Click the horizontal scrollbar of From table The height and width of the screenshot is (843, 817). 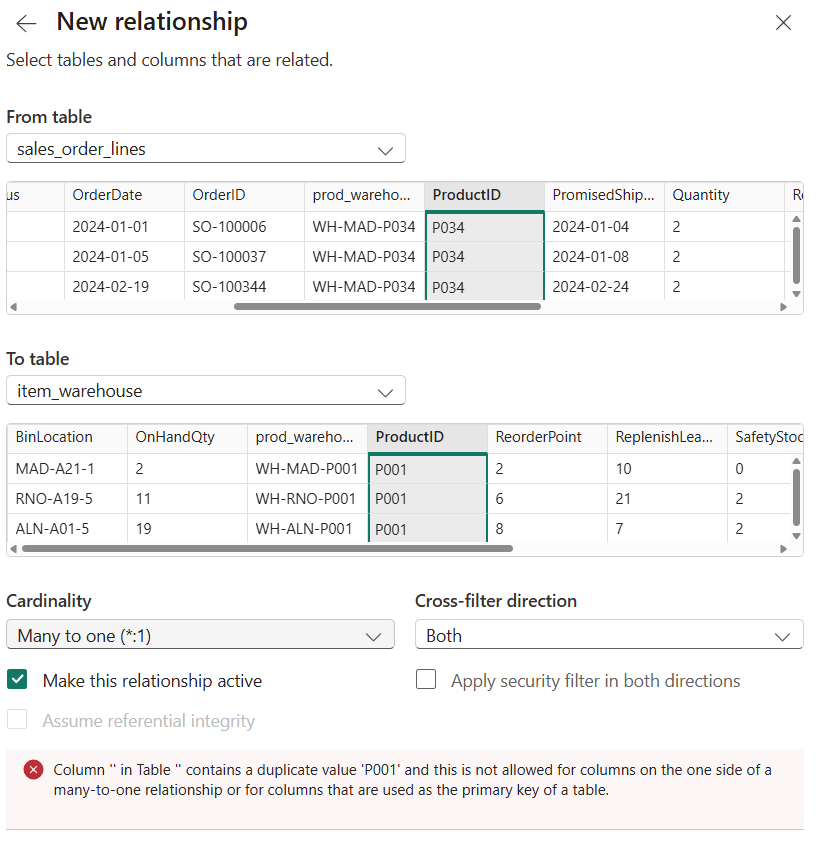(x=387, y=306)
